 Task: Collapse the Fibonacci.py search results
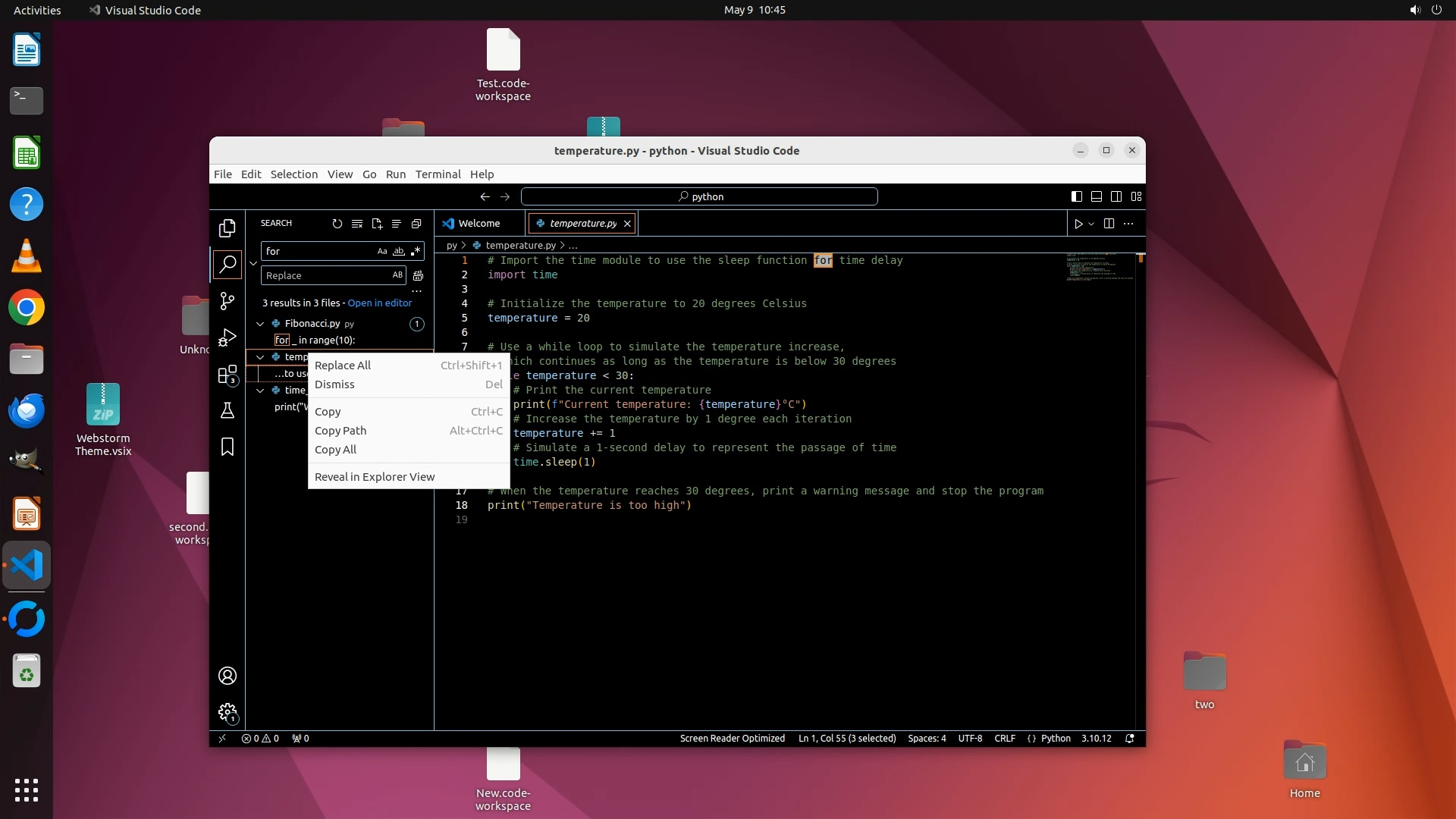point(260,324)
